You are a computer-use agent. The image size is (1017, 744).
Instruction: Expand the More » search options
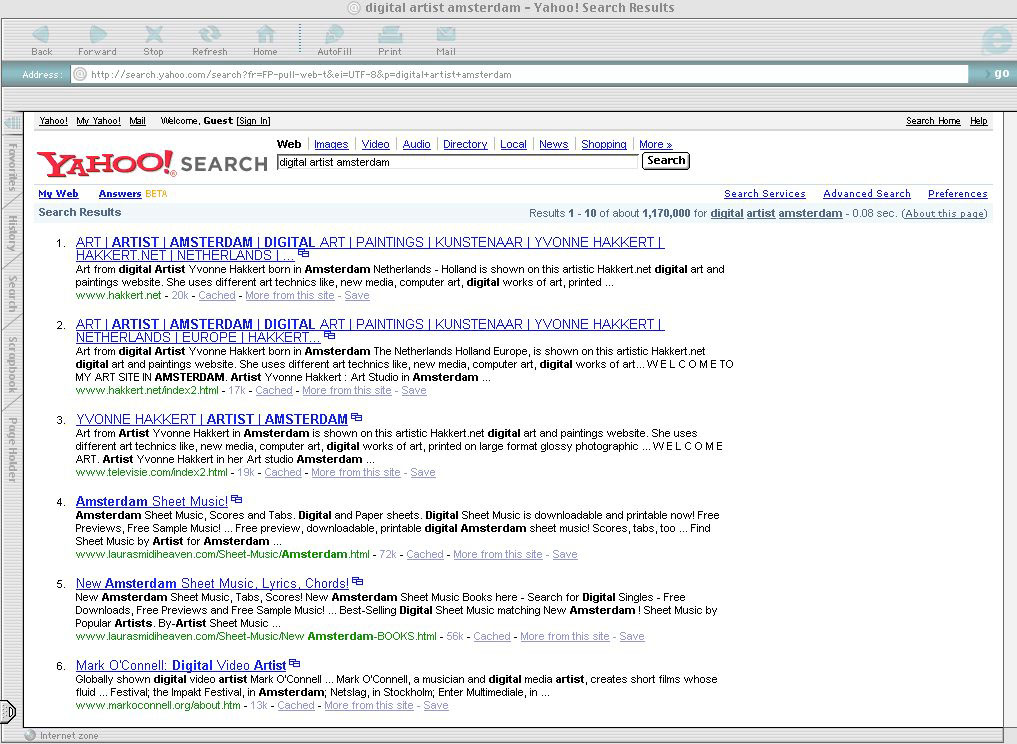656,145
